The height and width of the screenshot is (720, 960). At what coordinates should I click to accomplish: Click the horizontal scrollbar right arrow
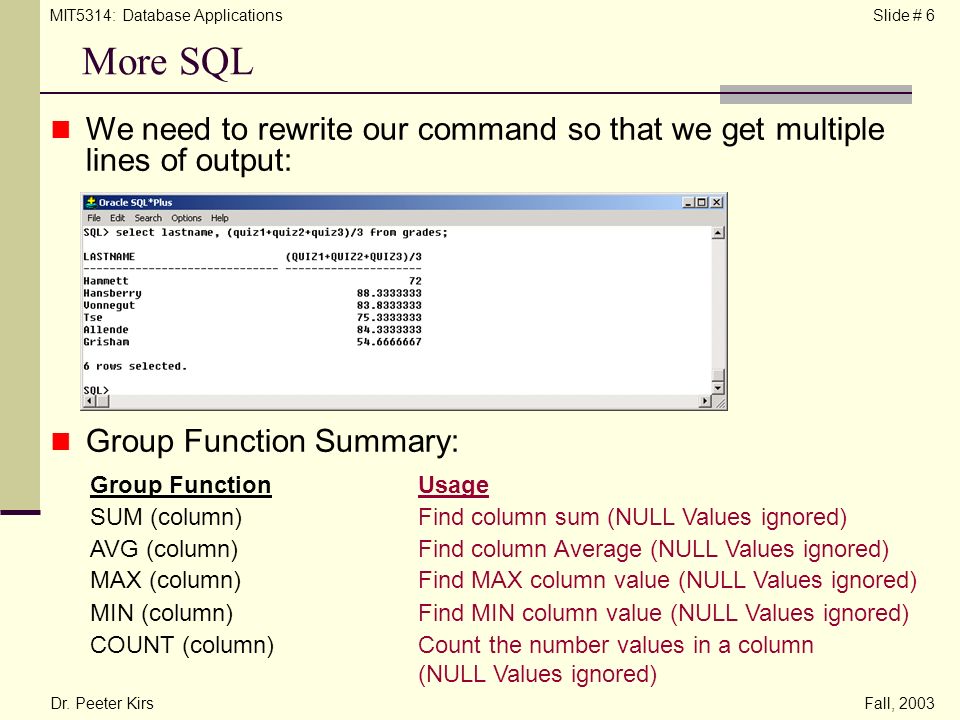(705, 402)
